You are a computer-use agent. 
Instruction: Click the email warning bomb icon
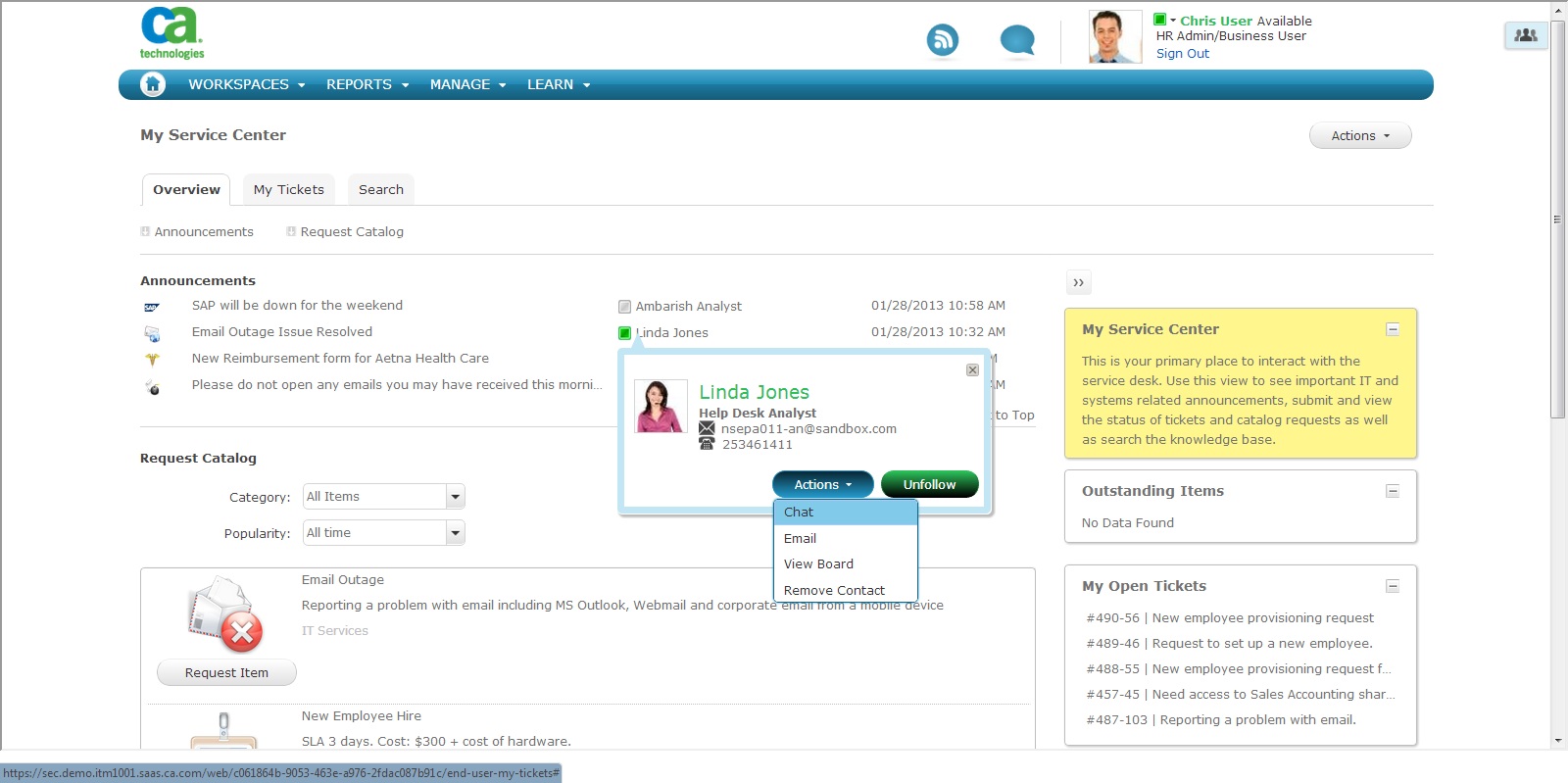tap(152, 387)
